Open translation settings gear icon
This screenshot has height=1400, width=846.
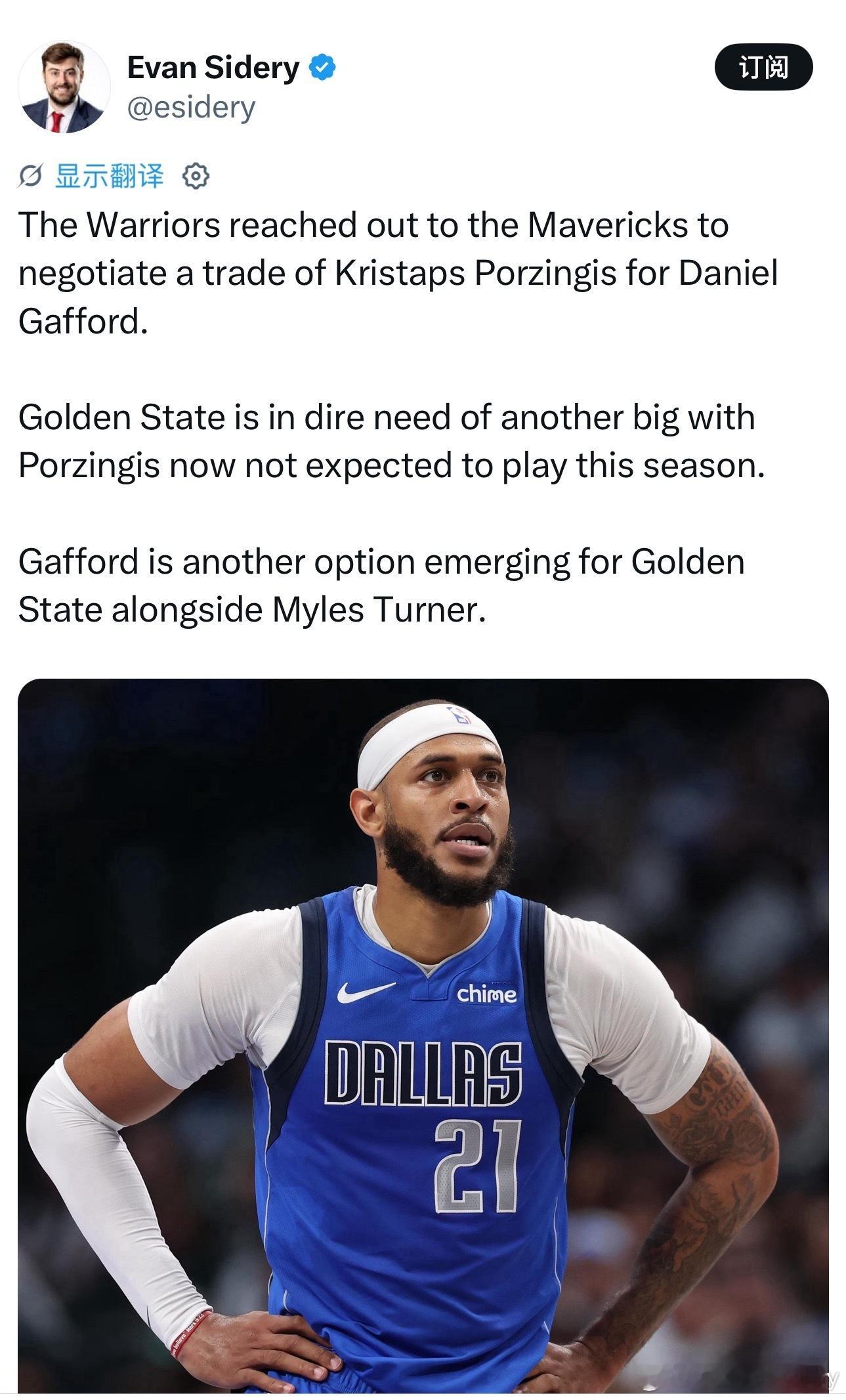click(x=195, y=177)
